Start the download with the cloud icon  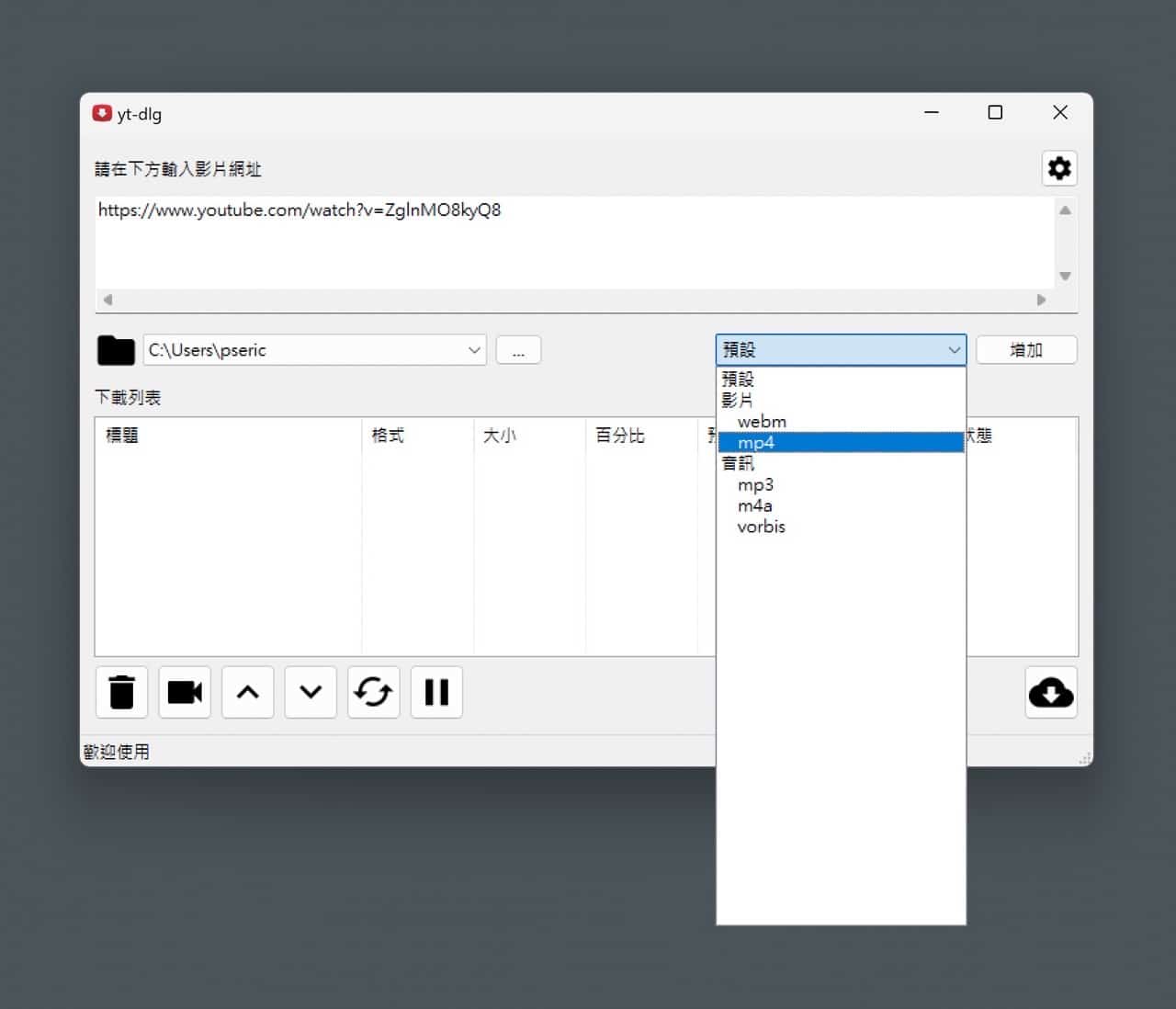point(1051,692)
